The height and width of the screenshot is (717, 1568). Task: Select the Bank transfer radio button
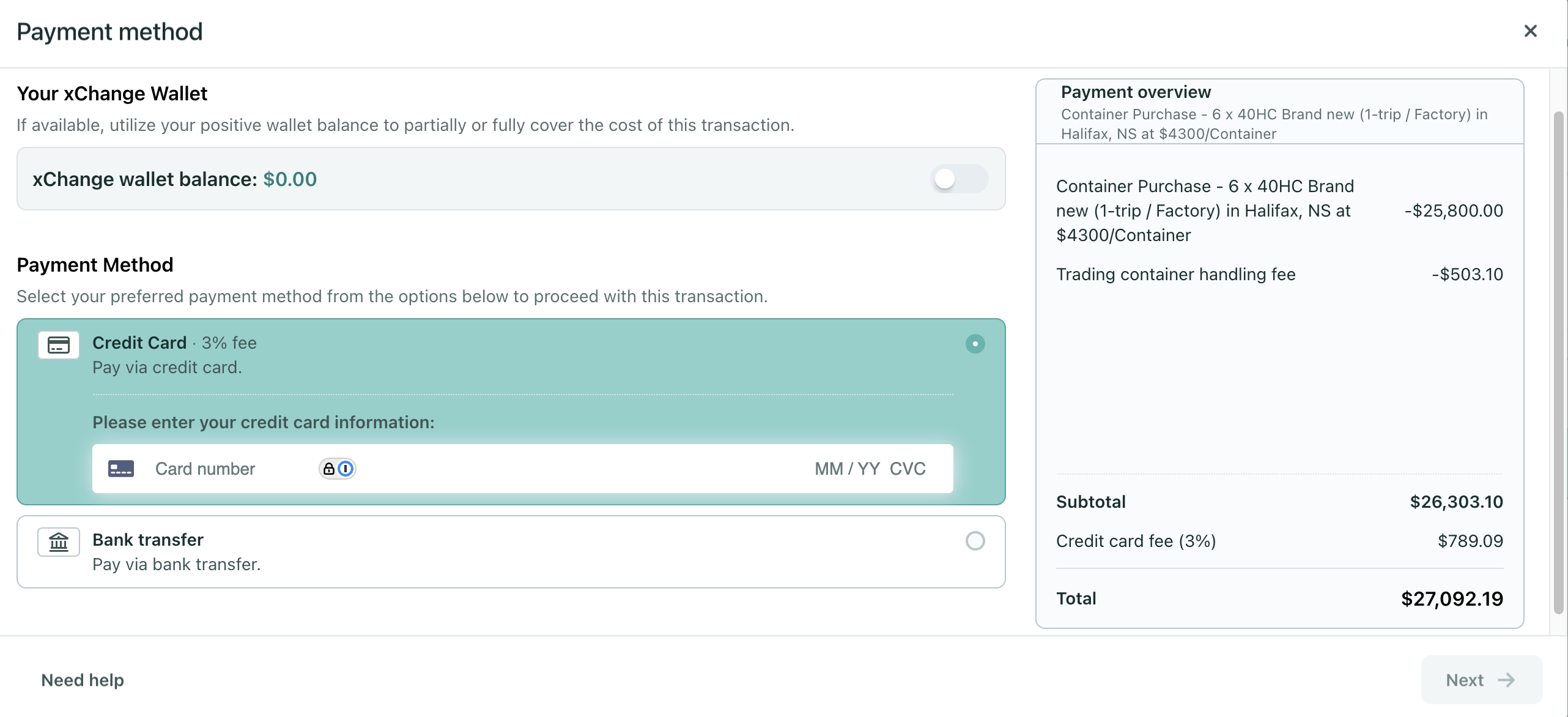click(975, 541)
